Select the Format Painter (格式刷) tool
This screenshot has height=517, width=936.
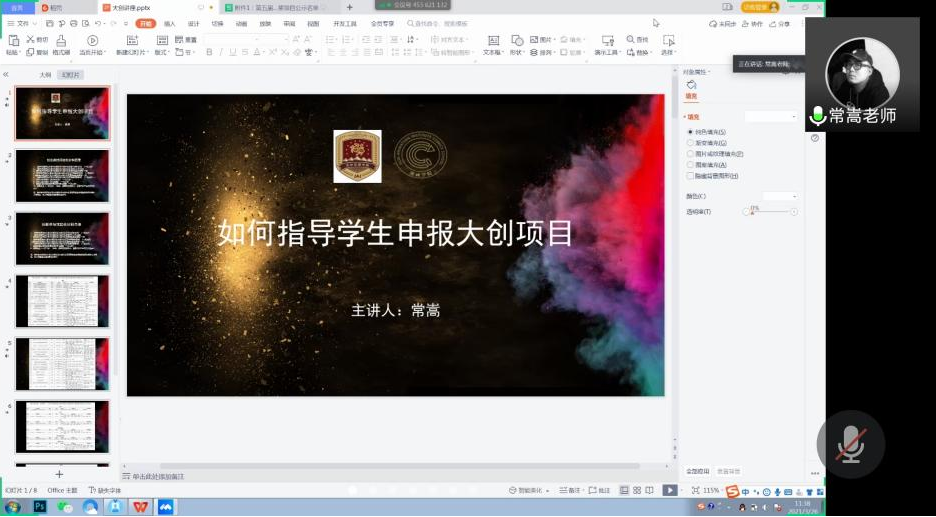[x=61, y=41]
